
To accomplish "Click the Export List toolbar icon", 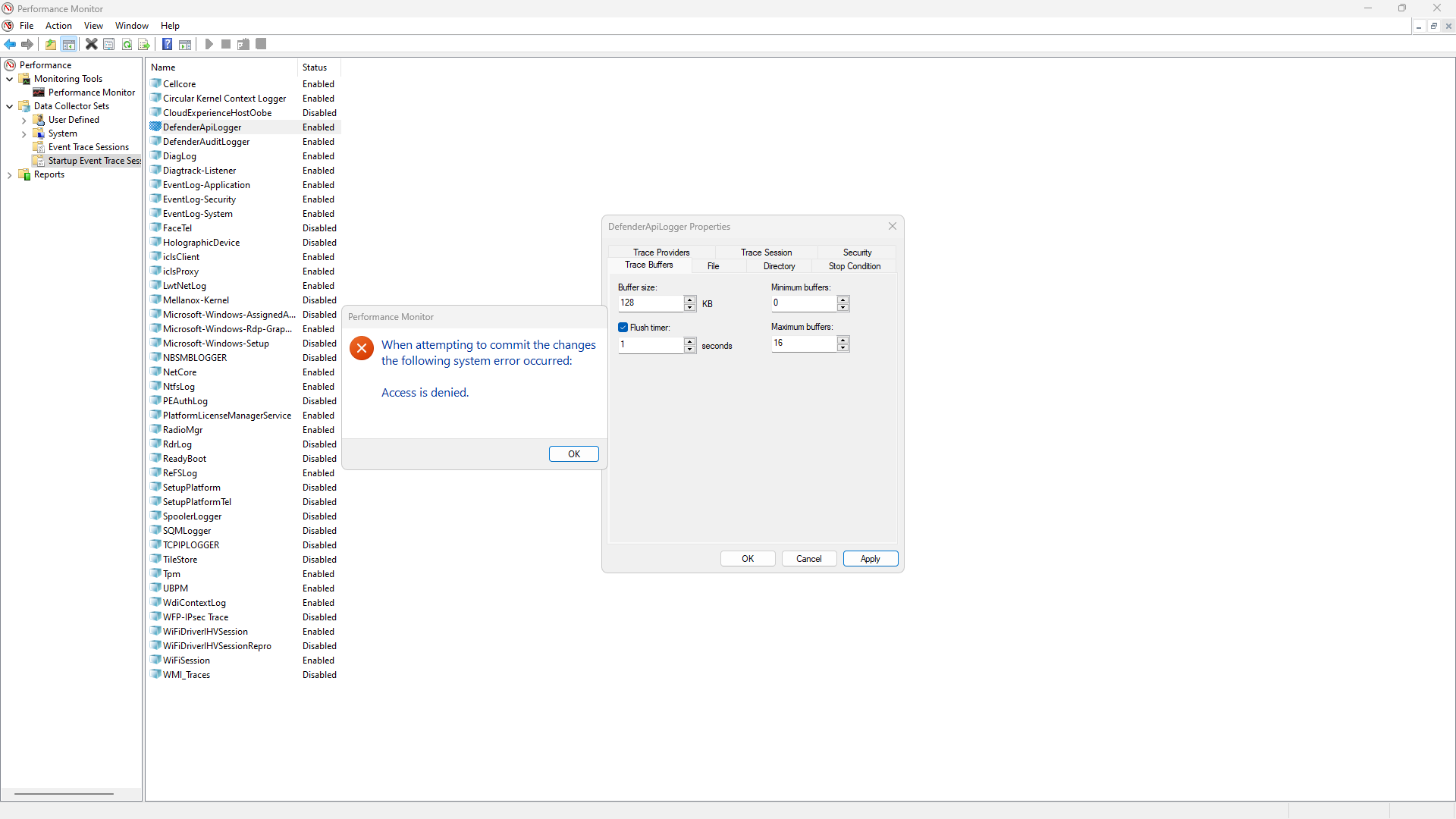I will click(x=144, y=44).
